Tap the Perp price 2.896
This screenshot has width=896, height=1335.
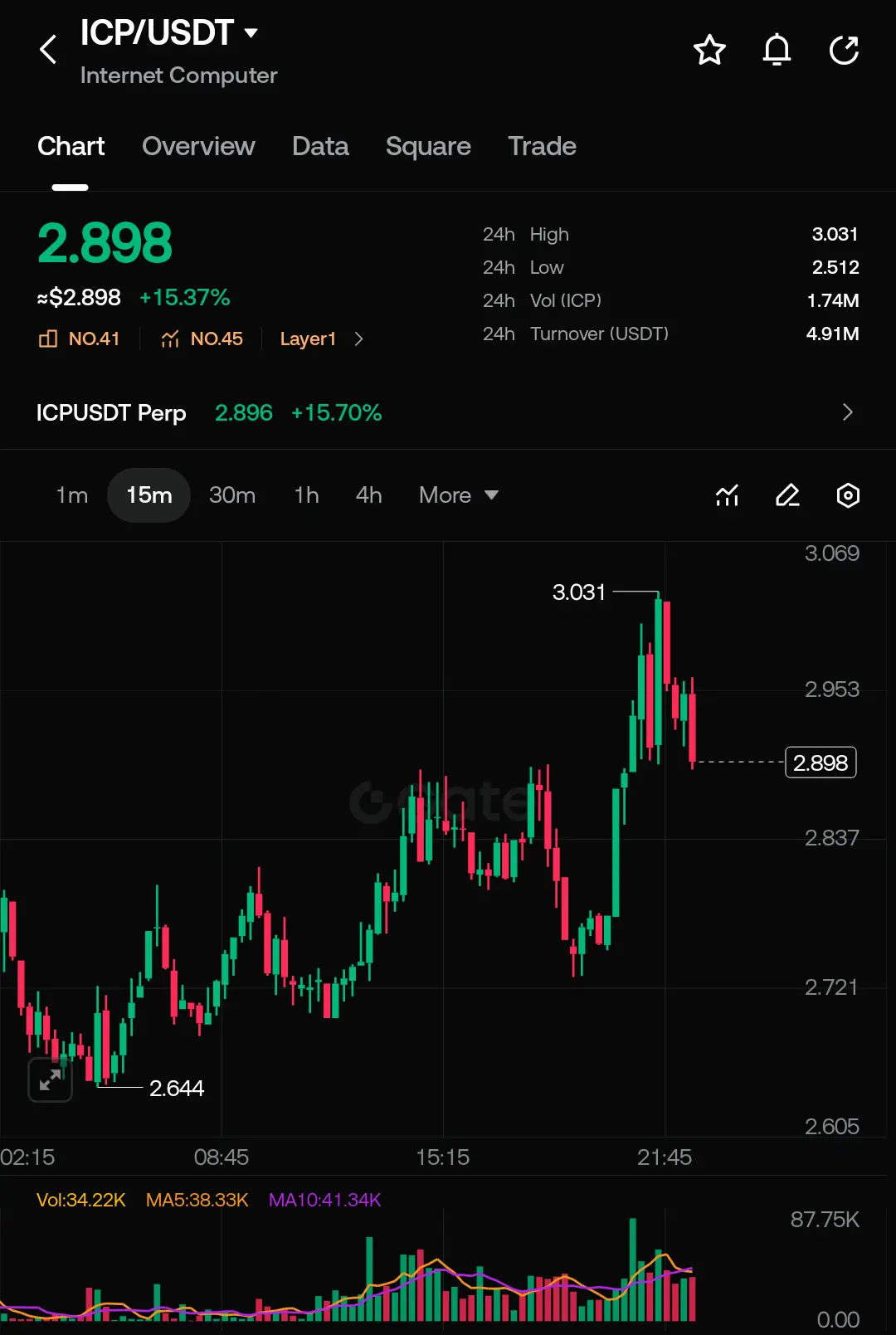[x=244, y=412]
